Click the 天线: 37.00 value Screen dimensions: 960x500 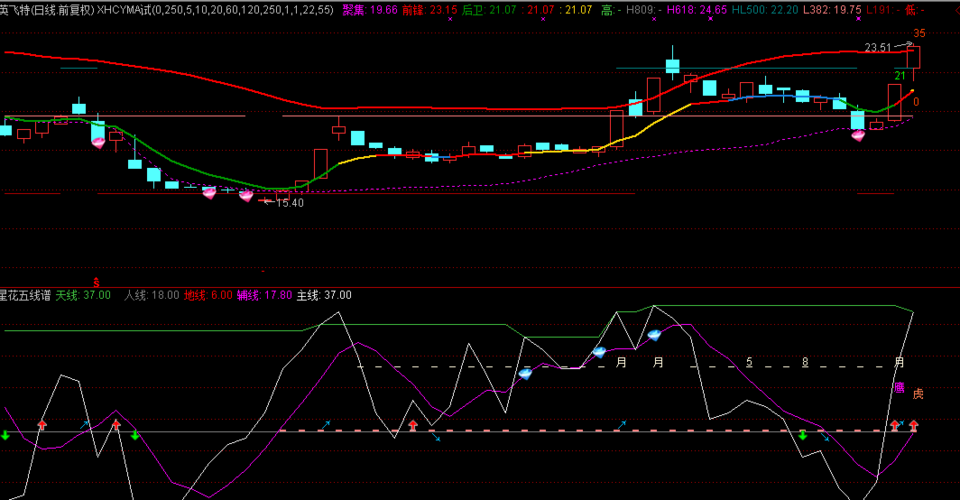click(x=83, y=296)
